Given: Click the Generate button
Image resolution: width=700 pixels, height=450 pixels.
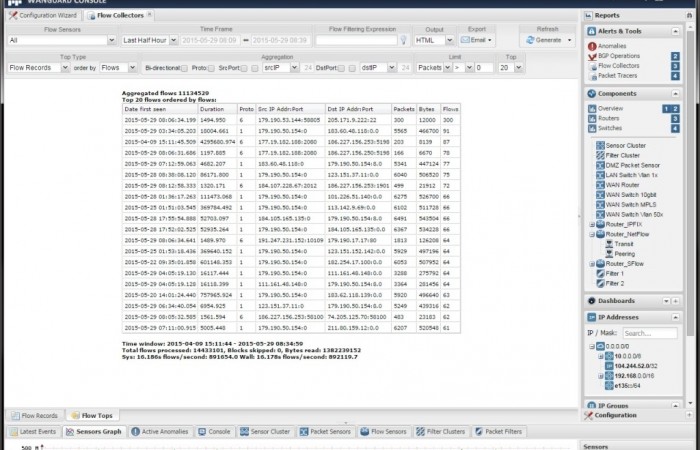Looking at the screenshot, I should [x=544, y=40].
